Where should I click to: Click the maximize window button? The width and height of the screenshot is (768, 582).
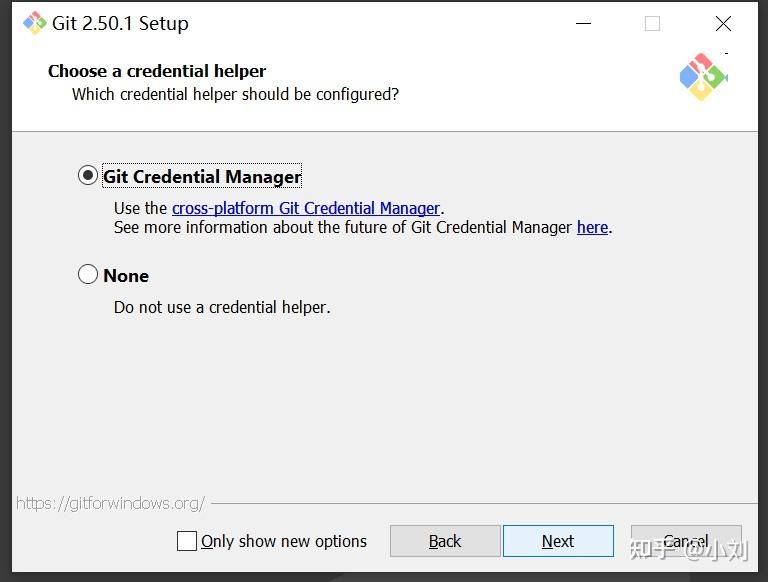pyautogui.click(x=652, y=23)
